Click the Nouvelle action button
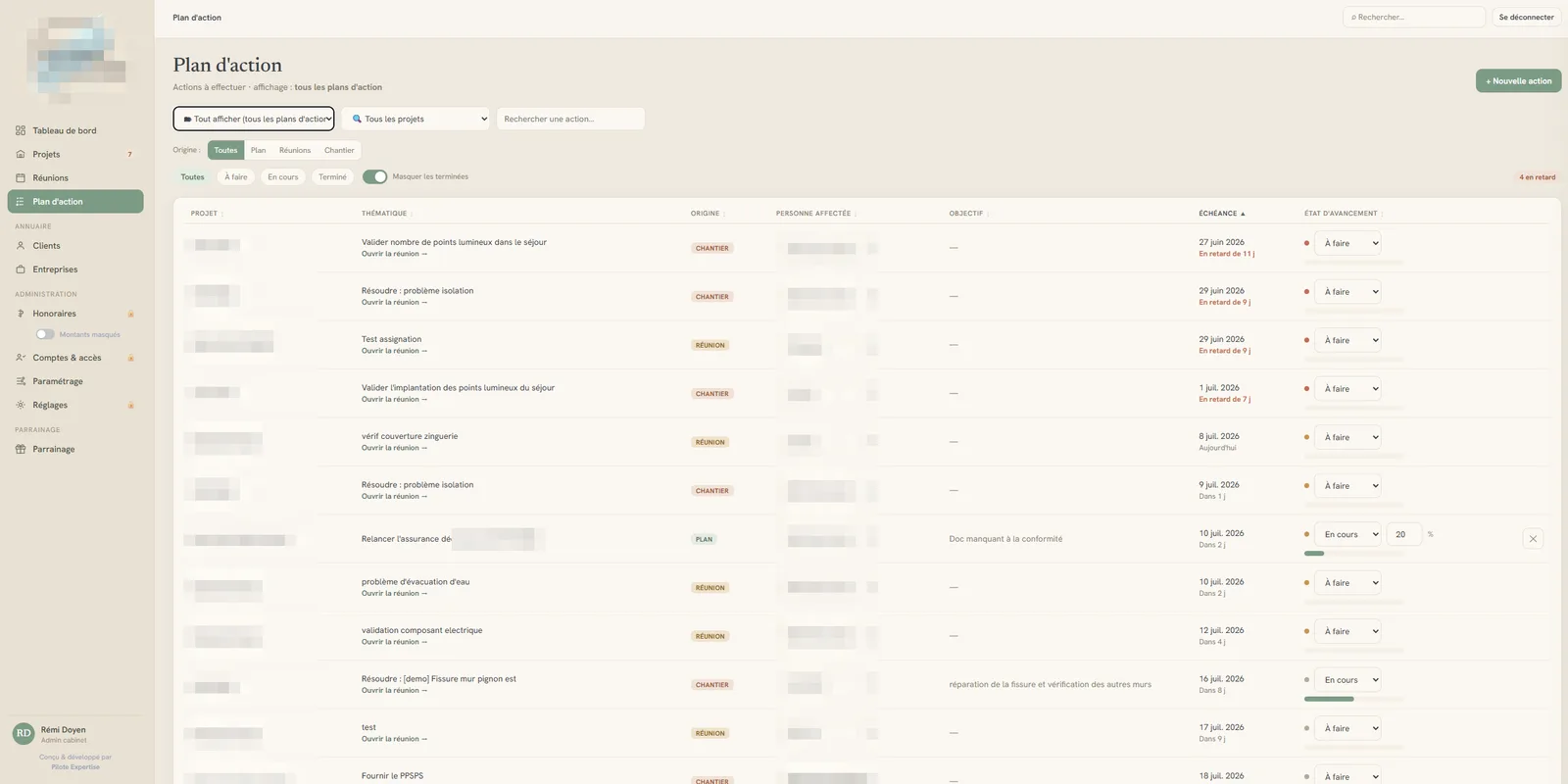The height and width of the screenshot is (784, 1568). coord(1518,80)
